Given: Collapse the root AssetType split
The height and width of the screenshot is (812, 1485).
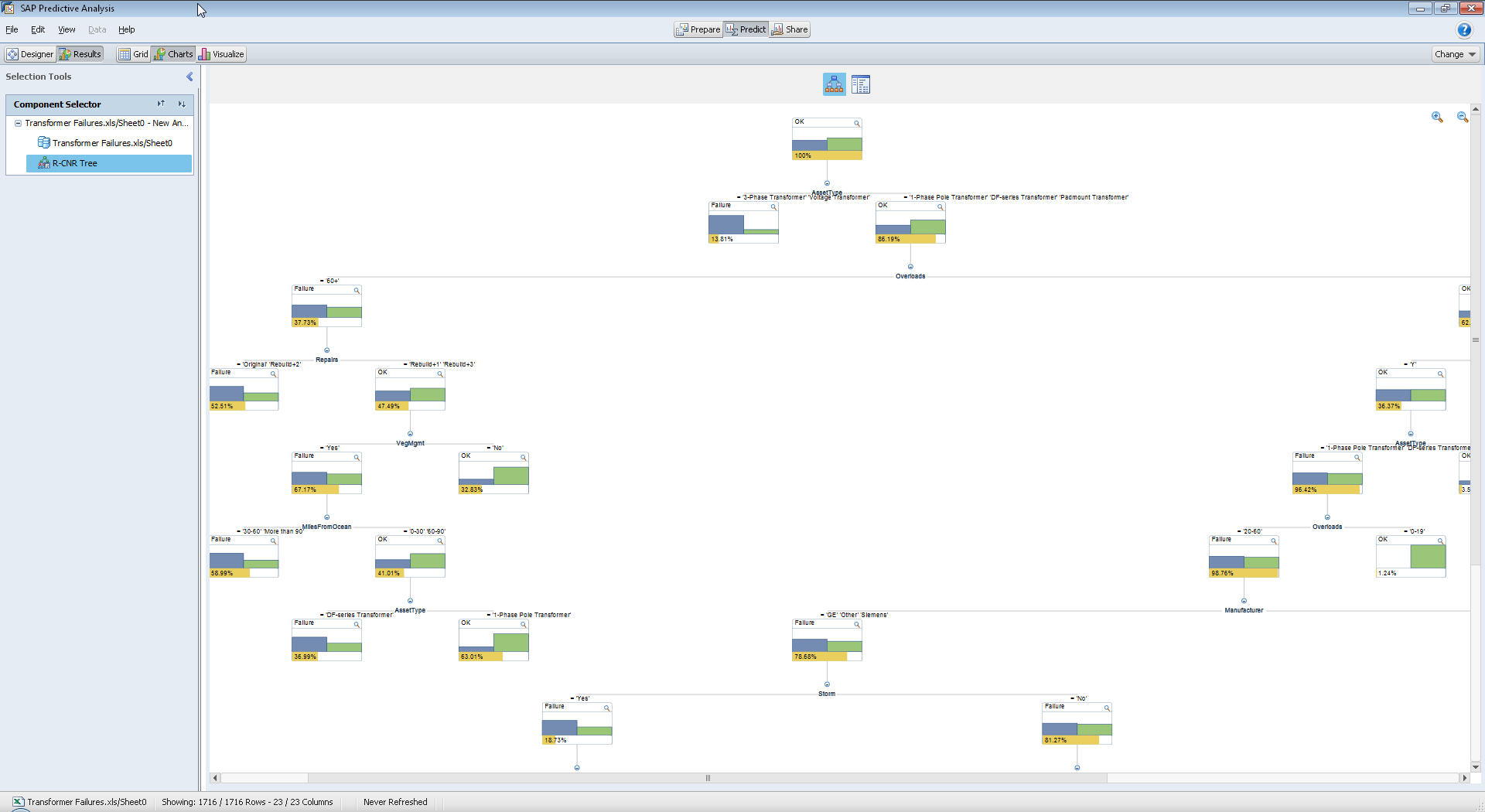Looking at the screenshot, I should coord(827,183).
